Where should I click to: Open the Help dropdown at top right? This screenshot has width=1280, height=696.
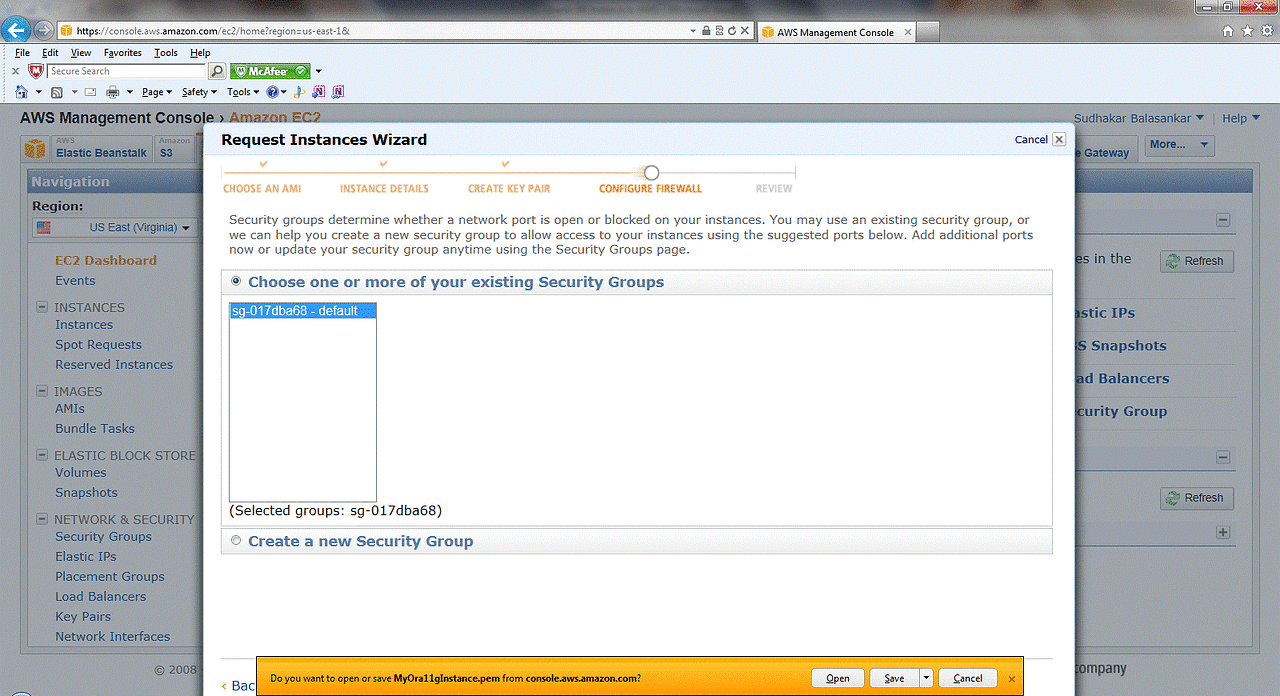1241,118
